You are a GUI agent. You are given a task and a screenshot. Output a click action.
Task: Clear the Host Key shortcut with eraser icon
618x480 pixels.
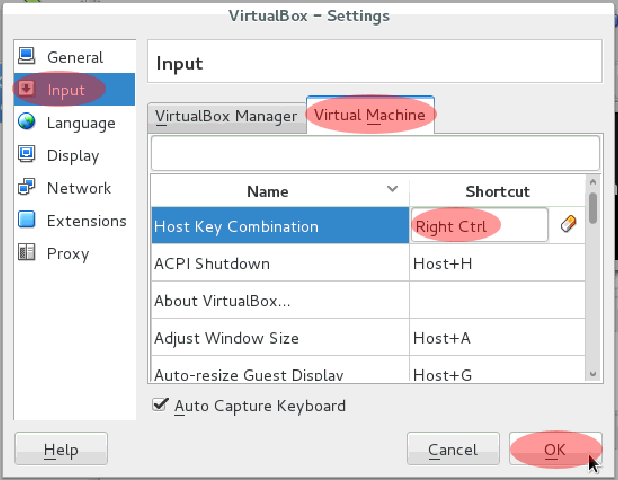click(x=568, y=225)
